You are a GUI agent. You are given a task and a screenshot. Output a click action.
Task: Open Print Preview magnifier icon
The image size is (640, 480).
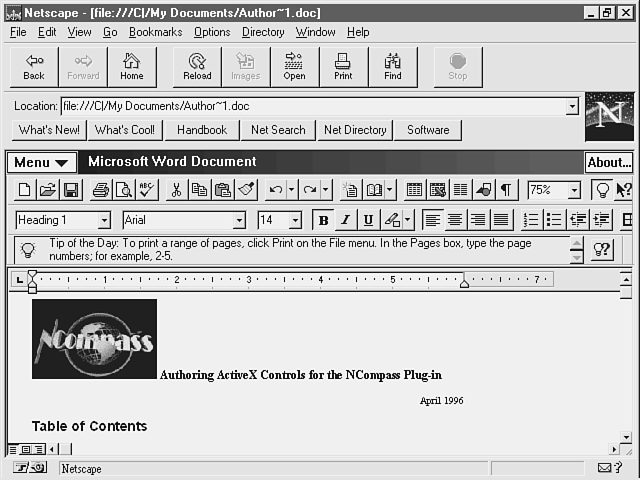(x=124, y=190)
